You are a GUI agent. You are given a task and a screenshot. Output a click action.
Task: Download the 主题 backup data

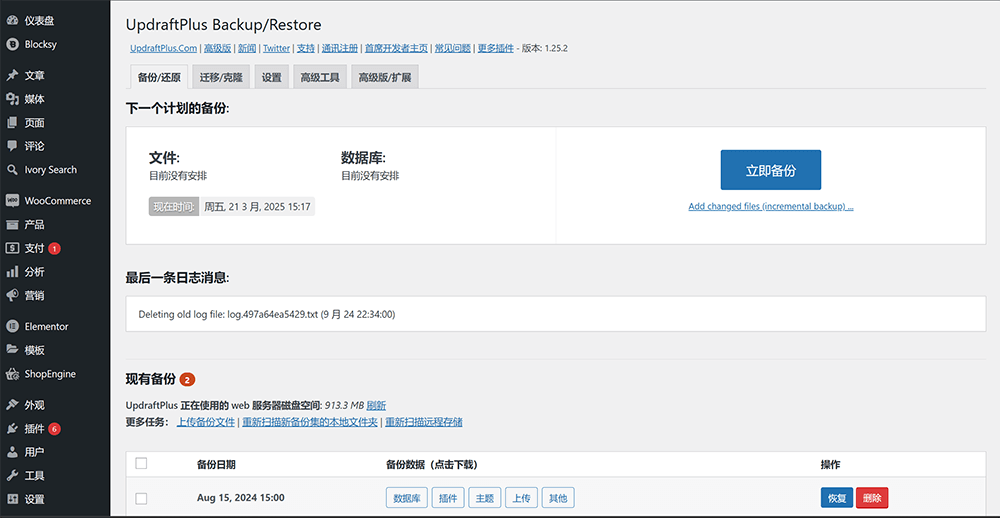click(x=485, y=498)
